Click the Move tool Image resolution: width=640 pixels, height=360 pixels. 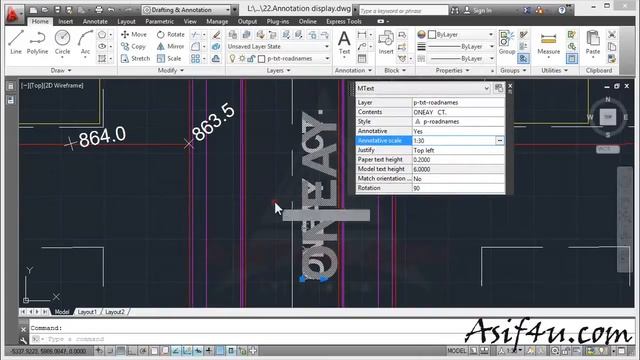point(134,35)
